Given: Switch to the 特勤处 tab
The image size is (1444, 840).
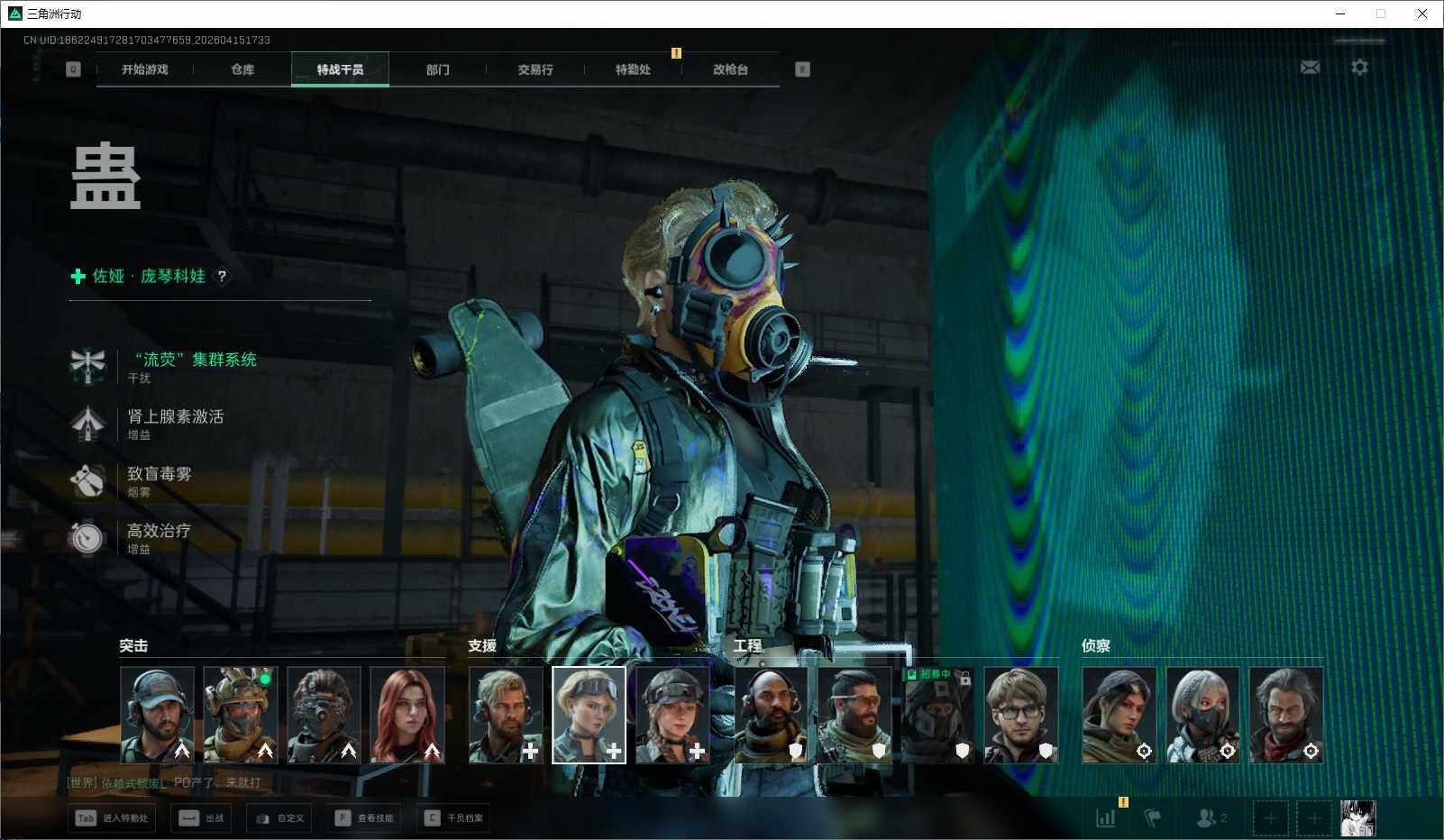Looking at the screenshot, I should 633,69.
